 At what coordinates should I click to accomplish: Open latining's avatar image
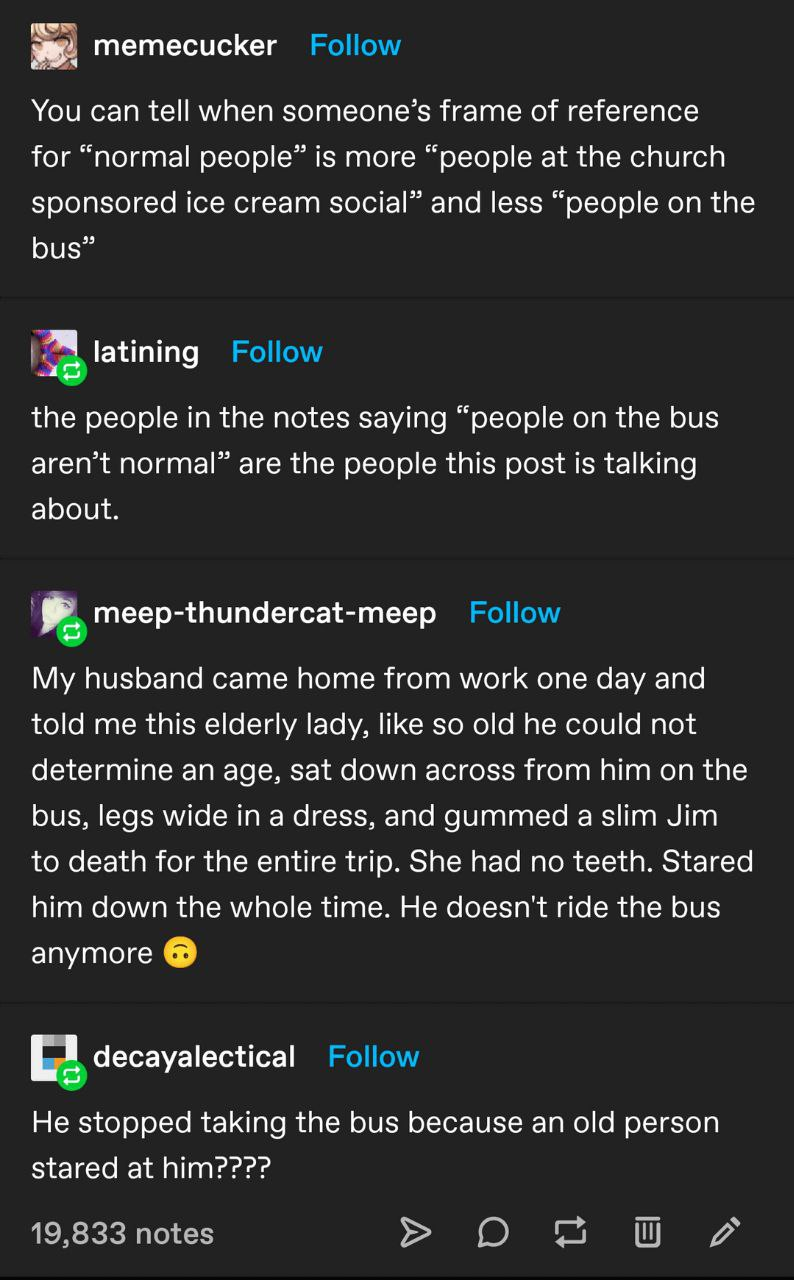51,351
